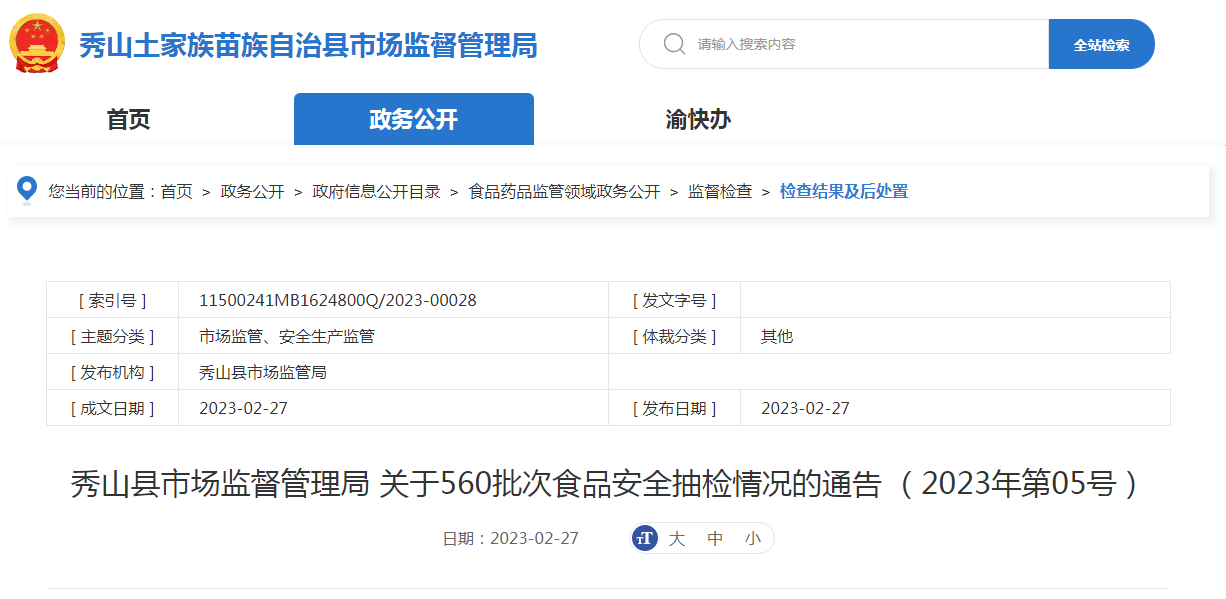Click the 政务公开 breadcrumb link
This screenshot has width=1226, height=599.
click(x=252, y=191)
